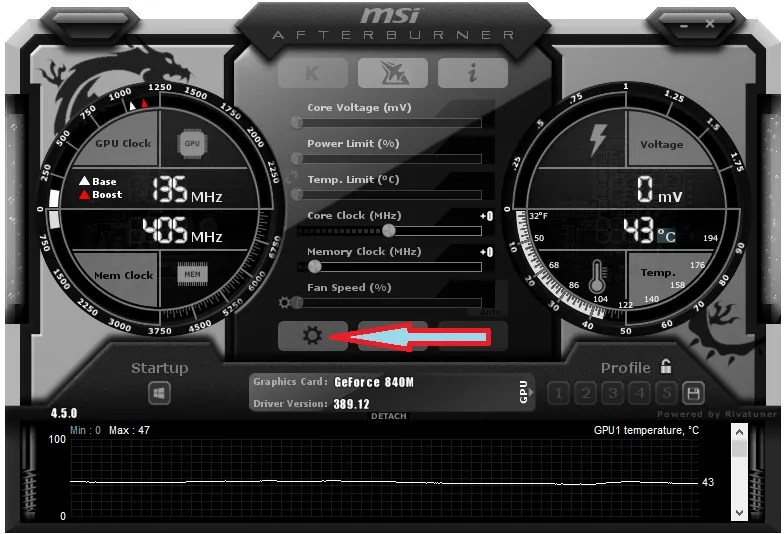Select profile slot 4
The image size is (784, 534).
click(x=640, y=394)
